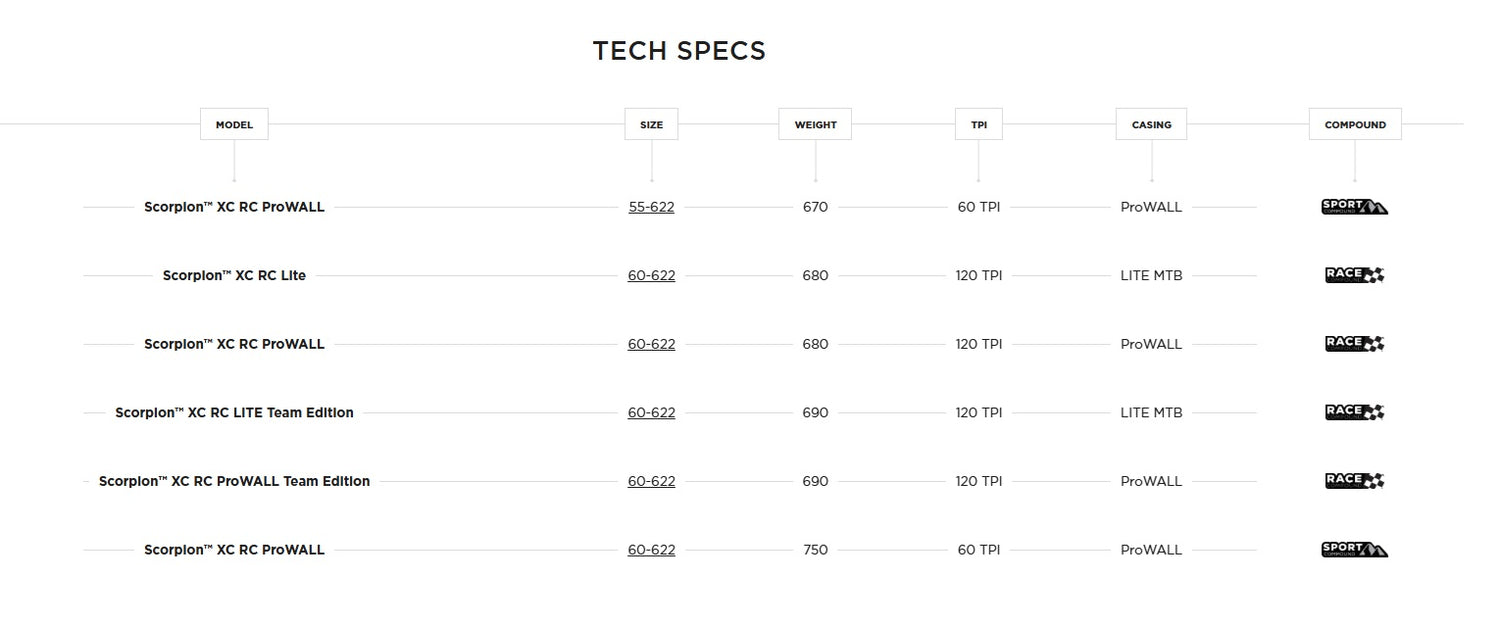Screen dimensions: 1500x626
Task: Click the Scorpion XC RC Lite model name
Action: pyautogui.click(x=234, y=275)
